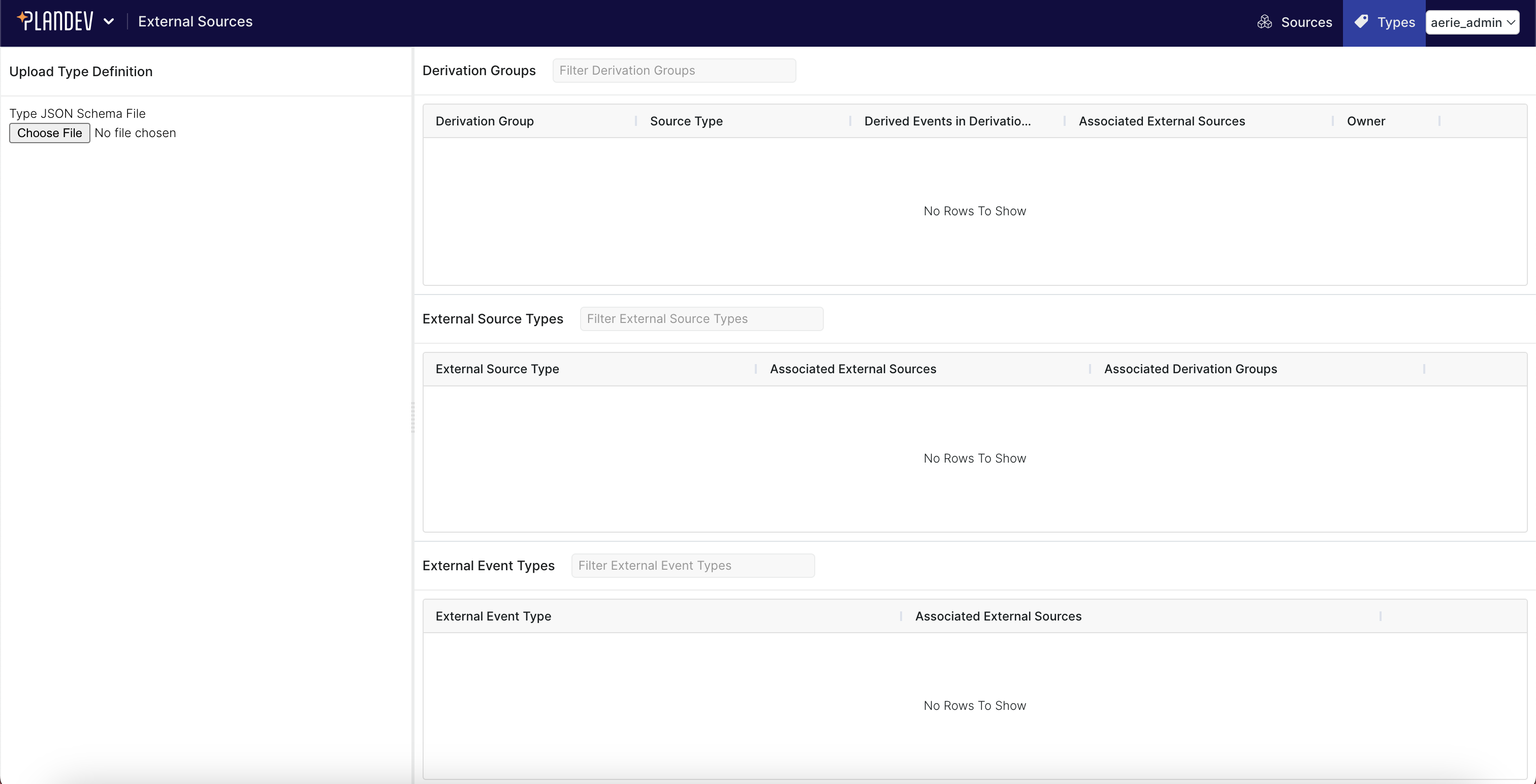Open the External Event Type column menu

point(901,616)
